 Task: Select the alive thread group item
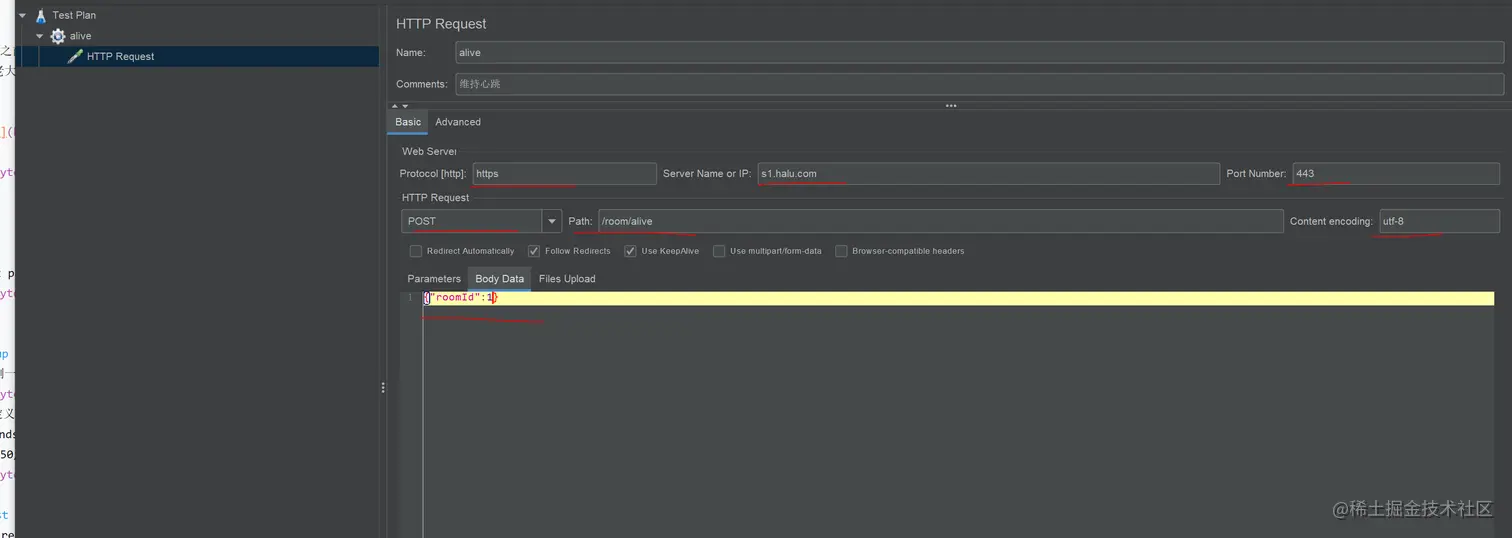coord(80,36)
